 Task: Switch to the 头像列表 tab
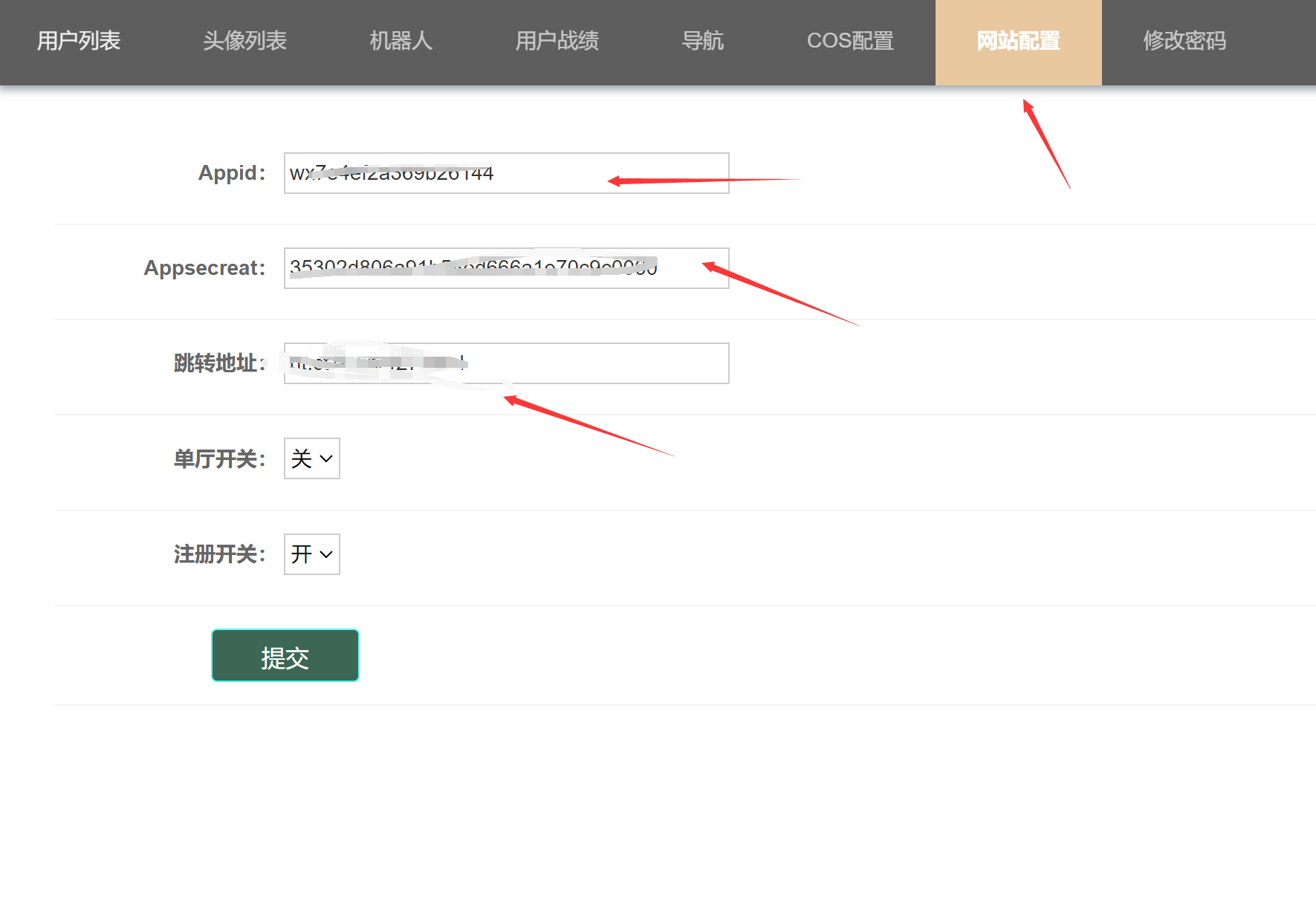[244, 41]
